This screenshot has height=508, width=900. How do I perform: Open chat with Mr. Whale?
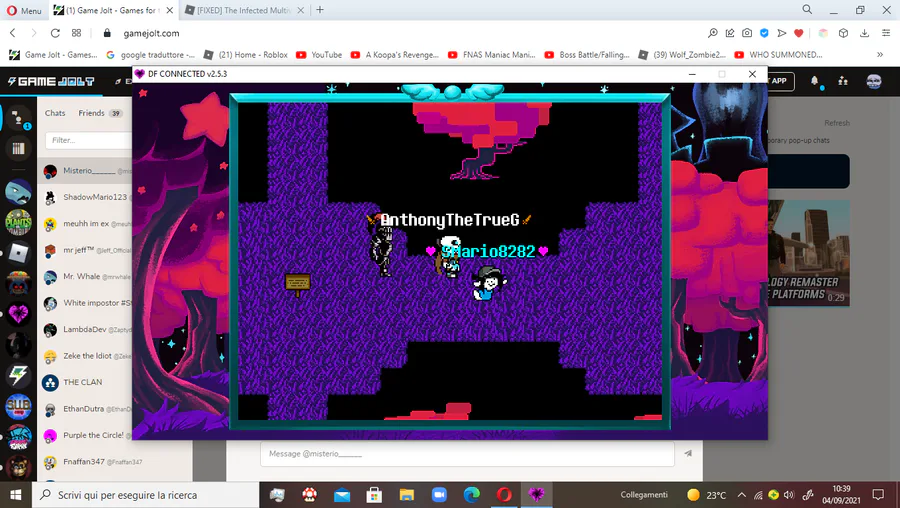(85, 277)
